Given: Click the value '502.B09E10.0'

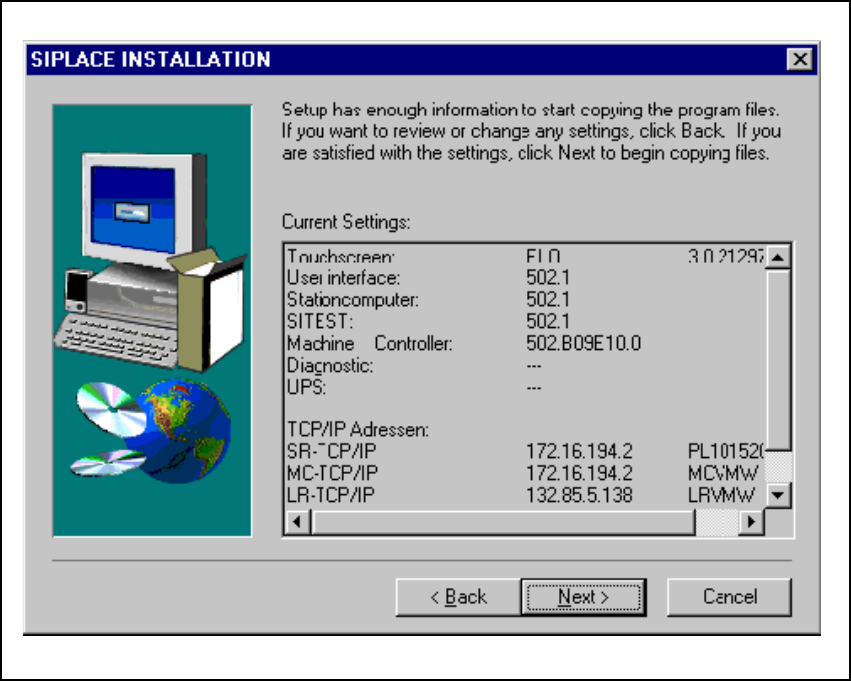Looking at the screenshot, I should (x=583, y=343).
